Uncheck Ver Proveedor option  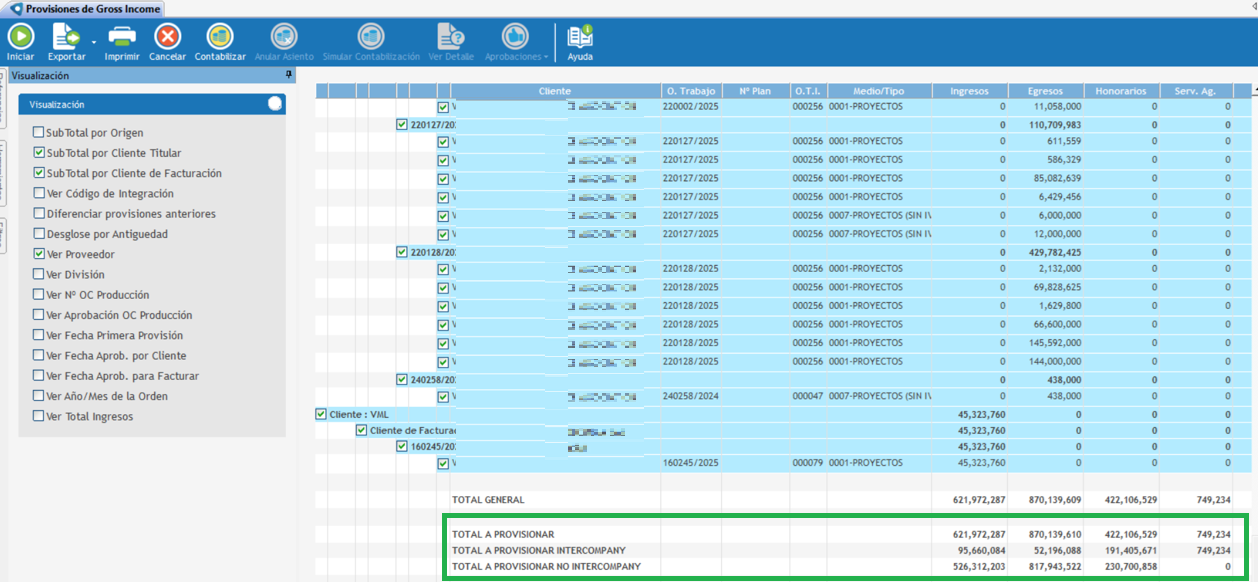(39, 255)
